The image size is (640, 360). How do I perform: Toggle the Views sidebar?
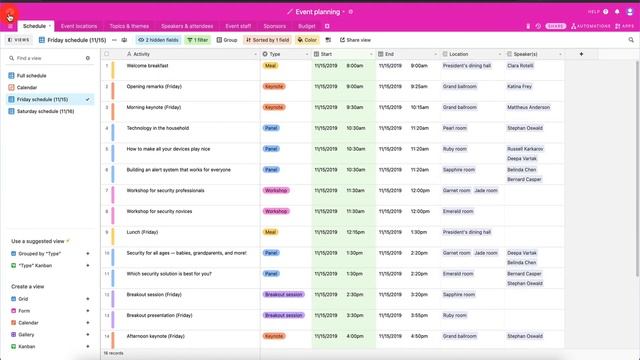point(19,40)
